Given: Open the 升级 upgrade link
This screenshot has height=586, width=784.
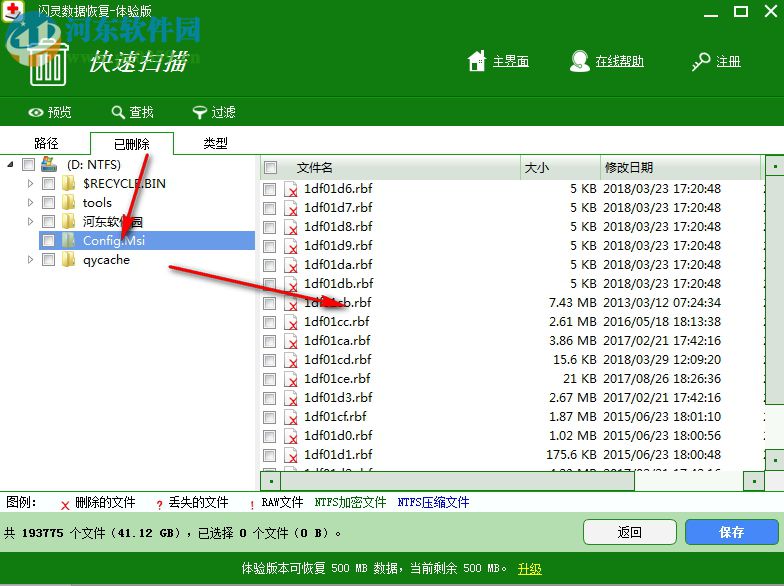Looking at the screenshot, I should 530,568.
